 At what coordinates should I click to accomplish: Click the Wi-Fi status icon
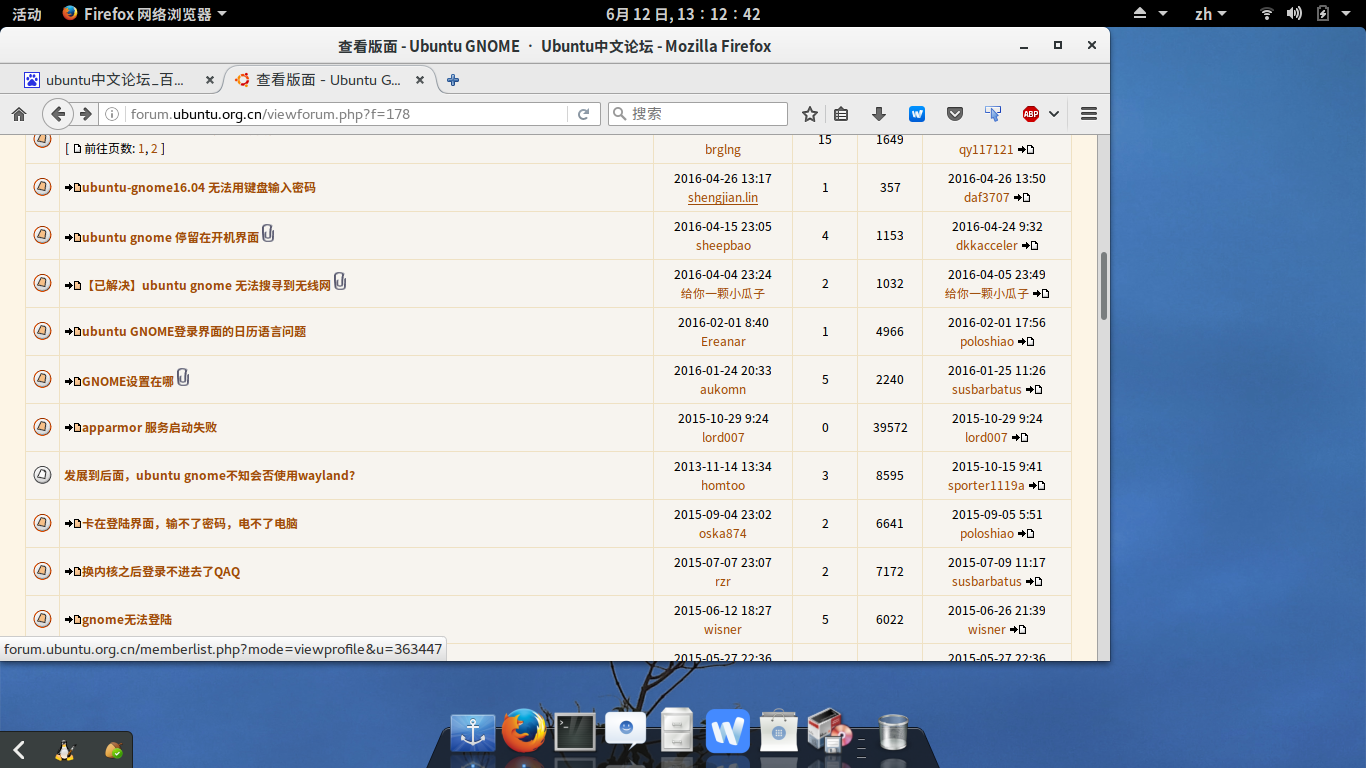1267,14
